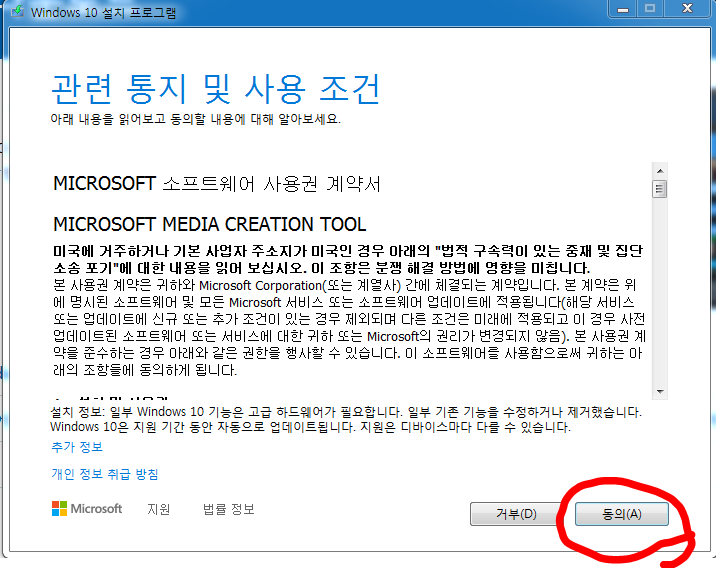716x568 pixels.
Task: Click the MICROSOFT 소프트웨어 사용권 계약서 heading
Action: point(217,184)
